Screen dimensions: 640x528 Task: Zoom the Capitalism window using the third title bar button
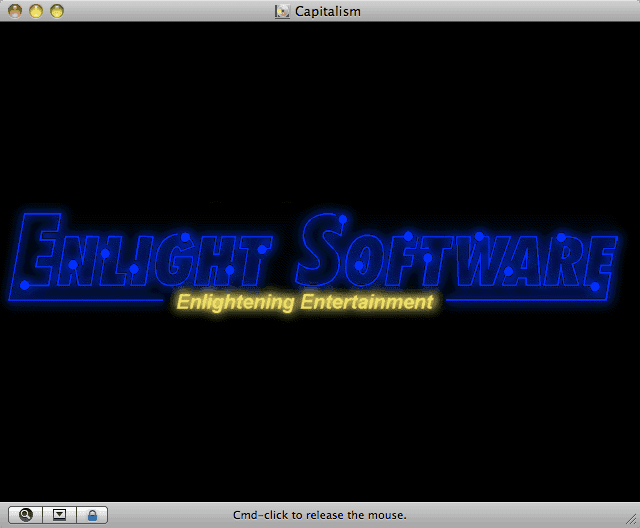pyautogui.click(x=57, y=11)
